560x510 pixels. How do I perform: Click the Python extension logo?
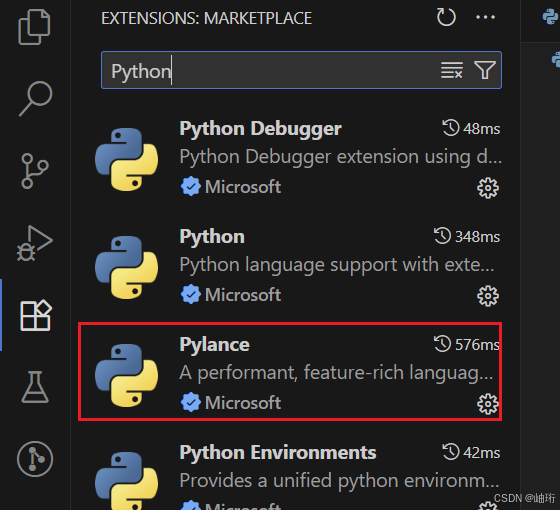tap(126, 268)
